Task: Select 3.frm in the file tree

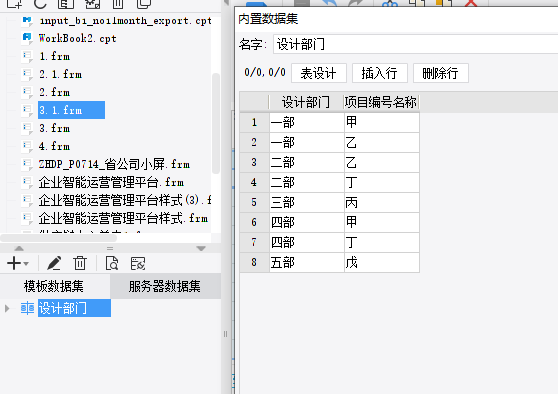Action: (54, 128)
